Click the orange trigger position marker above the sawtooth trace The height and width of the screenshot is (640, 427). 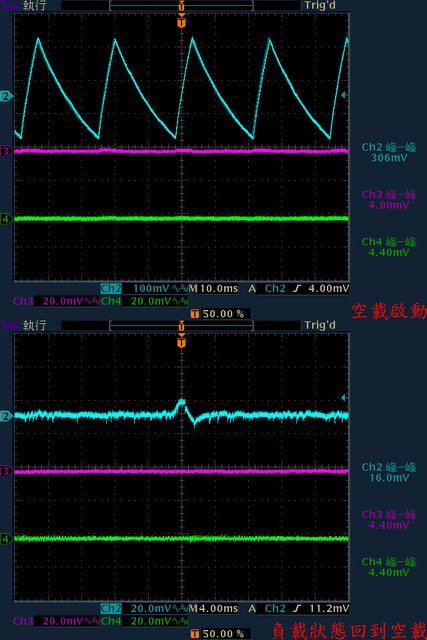[x=182, y=21]
